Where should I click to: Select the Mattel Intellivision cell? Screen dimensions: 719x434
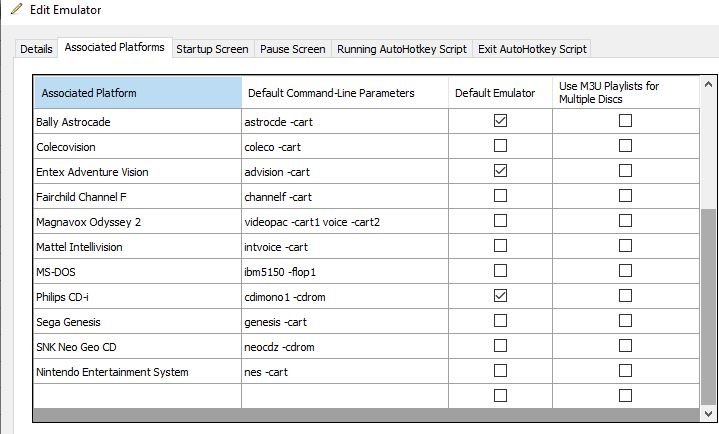[138, 247]
